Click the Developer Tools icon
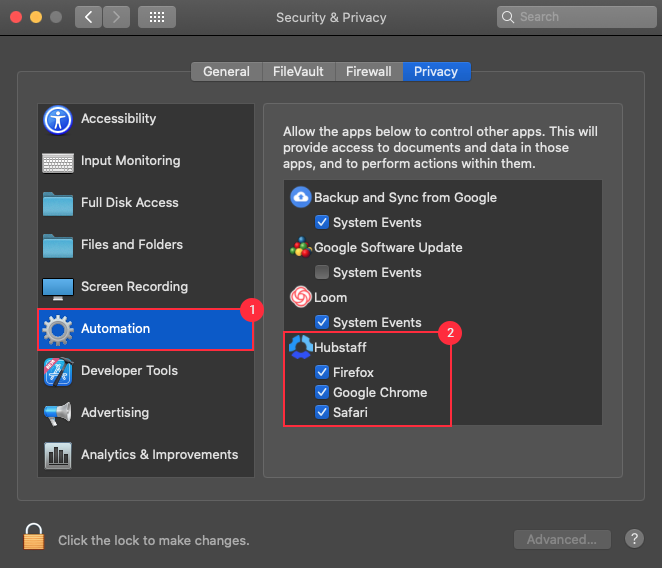 pyautogui.click(x=58, y=372)
